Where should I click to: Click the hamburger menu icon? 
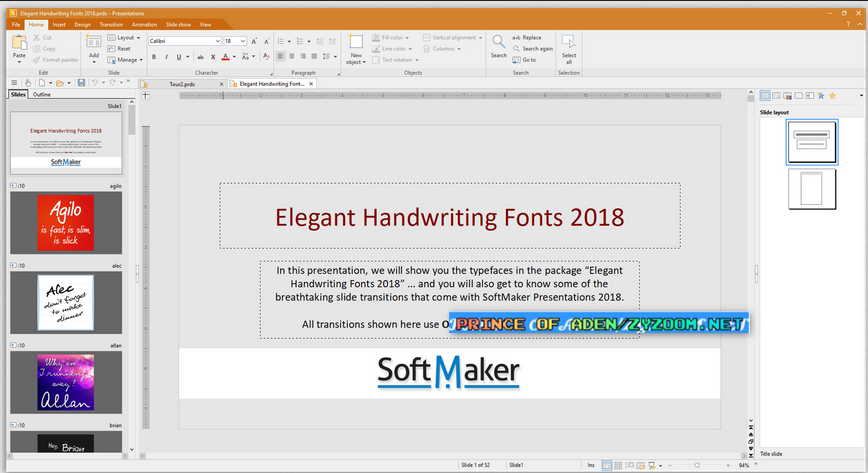point(14,83)
